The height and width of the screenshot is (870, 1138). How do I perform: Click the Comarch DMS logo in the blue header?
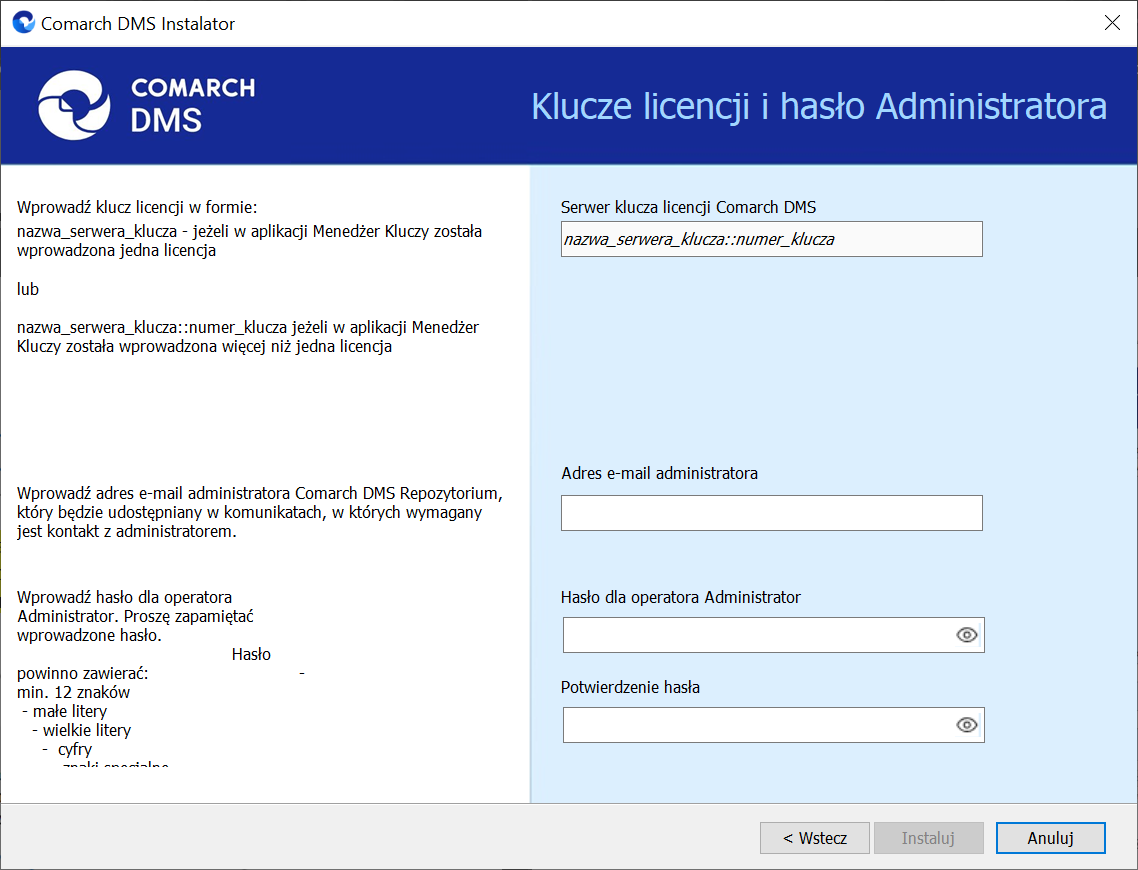pyautogui.click(x=146, y=104)
